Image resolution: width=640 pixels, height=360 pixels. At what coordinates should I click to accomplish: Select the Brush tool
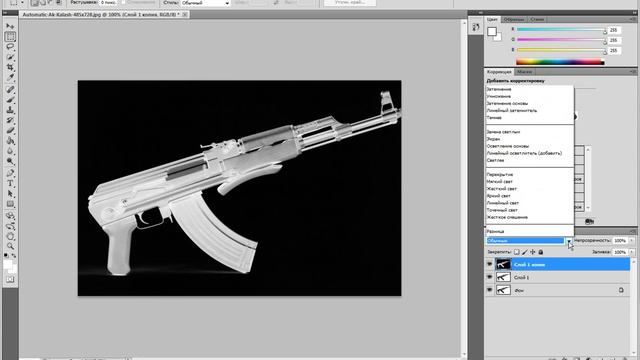[10, 100]
